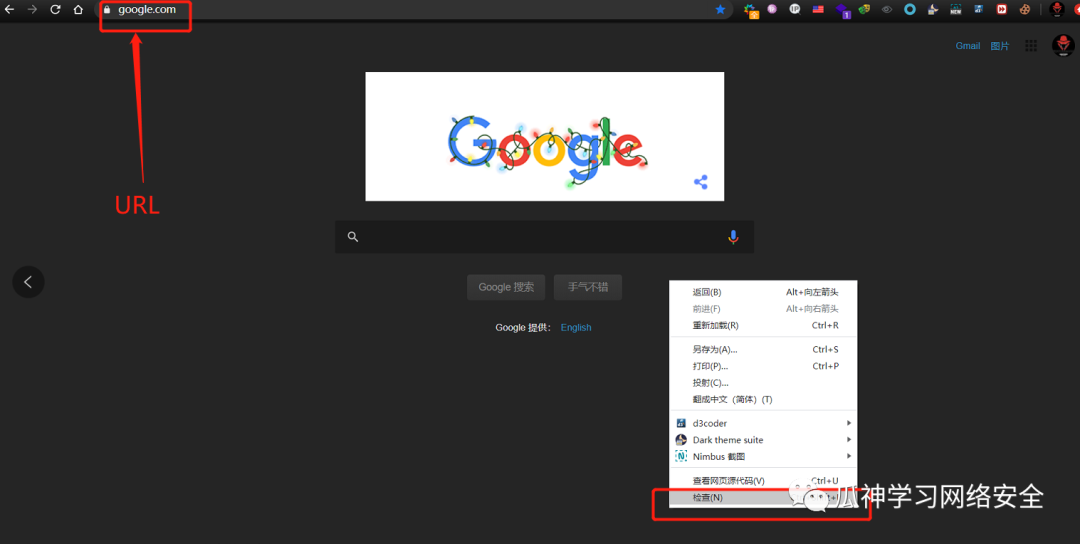This screenshot has width=1080, height=544.
Task: Click the browser back arrow
Action: [x=9, y=10]
